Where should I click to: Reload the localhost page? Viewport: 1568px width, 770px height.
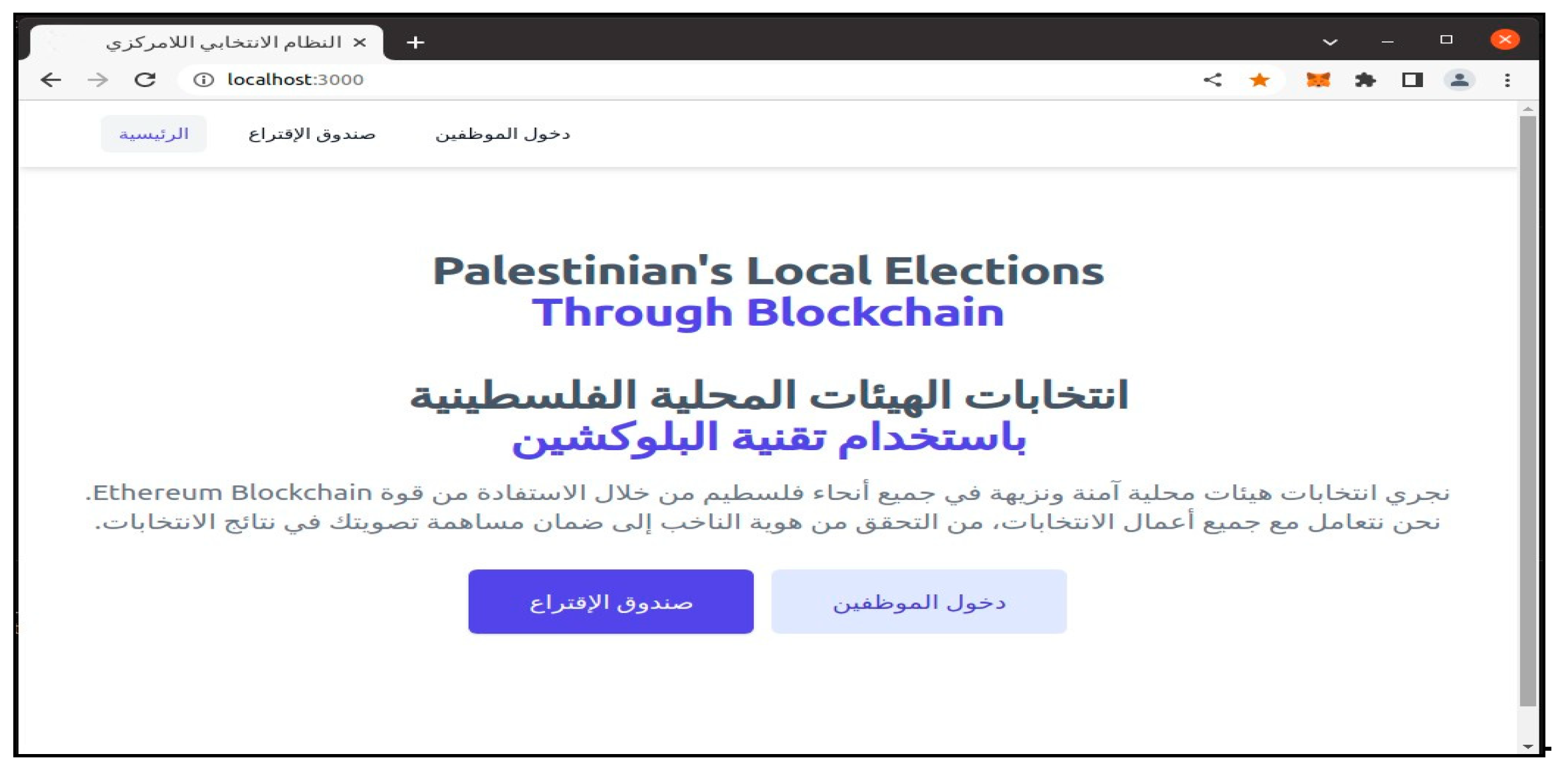tap(145, 80)
